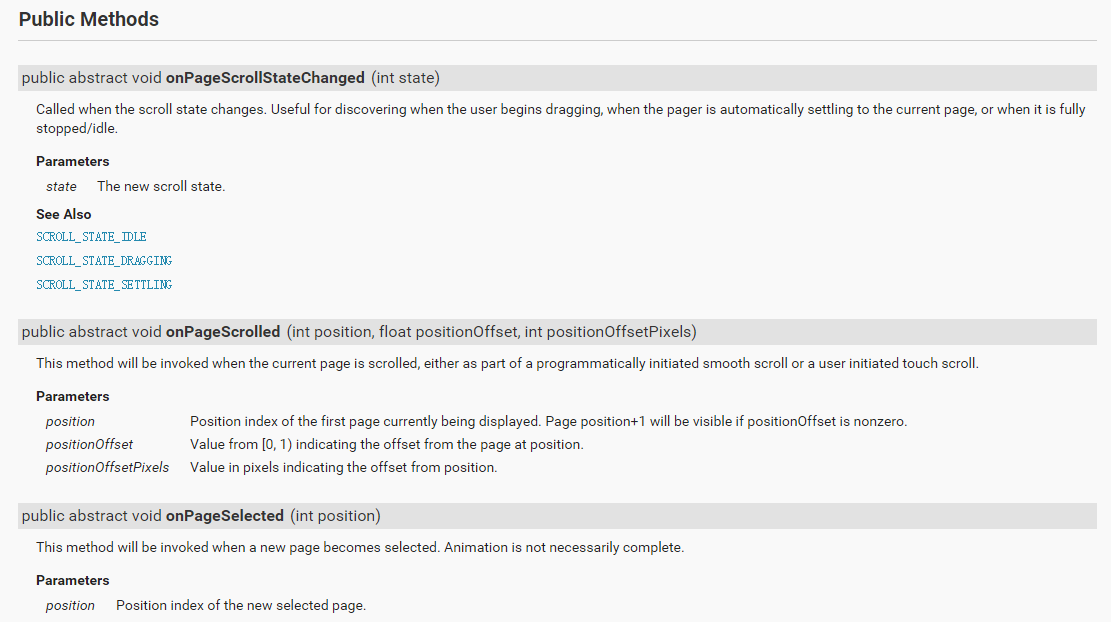The image size is (1111, 622).
Task: Click "Position index of the new selected page" text
Action: 241,606
